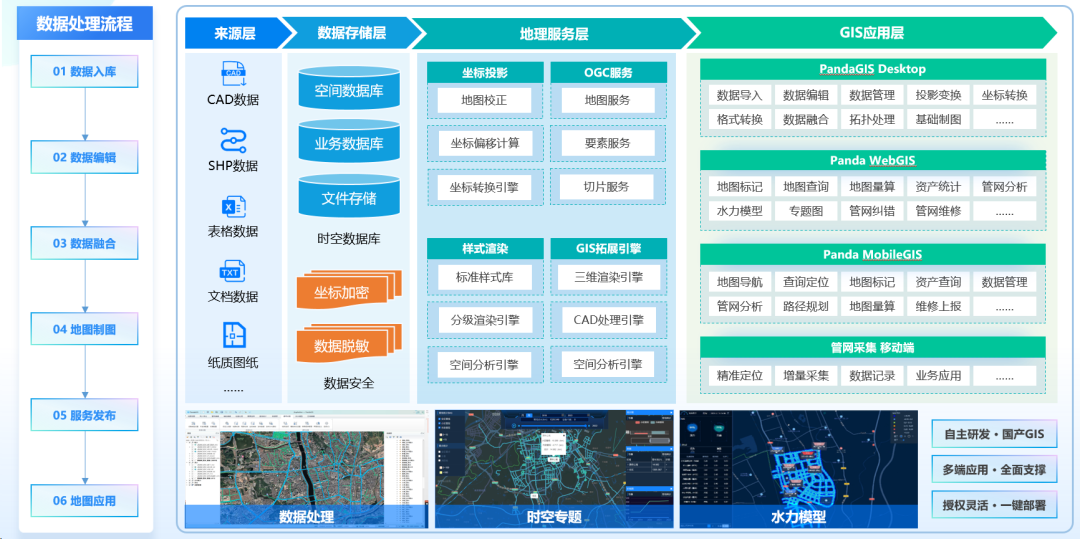Click 投影变换 in PandaGIS Desktop

[938, 95]
